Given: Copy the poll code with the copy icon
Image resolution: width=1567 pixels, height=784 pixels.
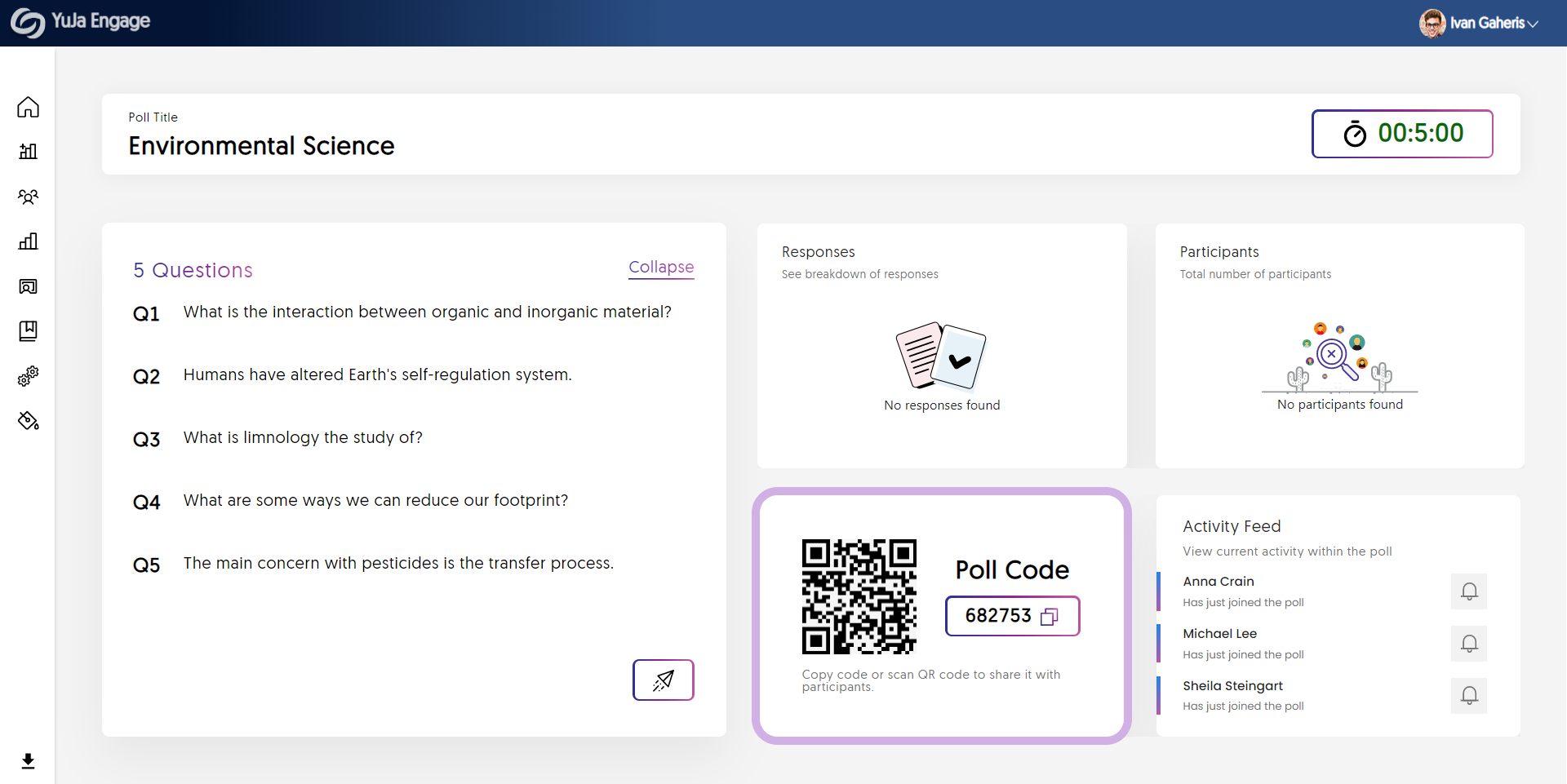Looking at the screenshot, I should tap(1050, 617).
